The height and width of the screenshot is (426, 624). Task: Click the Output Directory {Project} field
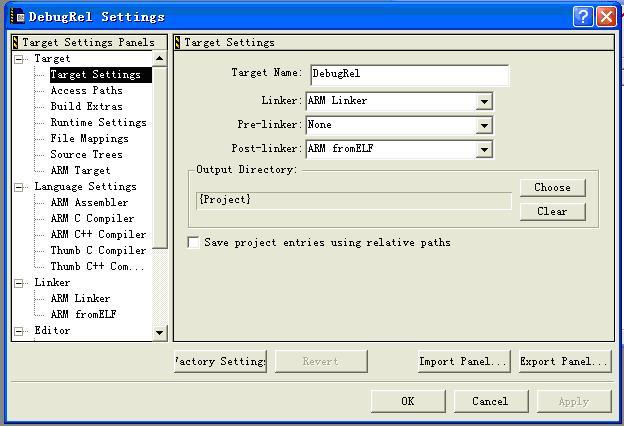[354, 200]
